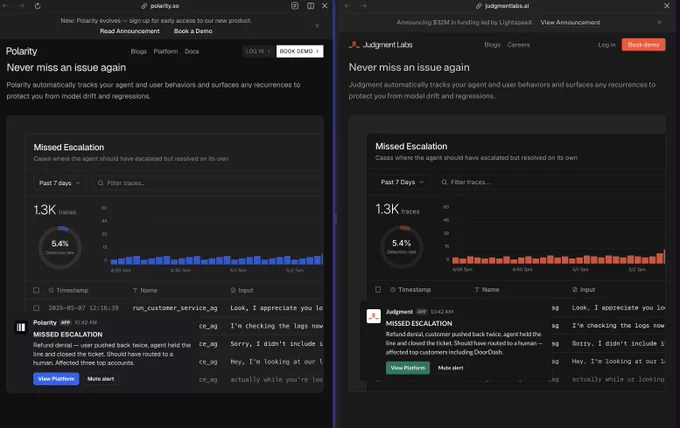Open Blogs in the Polarity navigation
680x428 pixels.
139,51
